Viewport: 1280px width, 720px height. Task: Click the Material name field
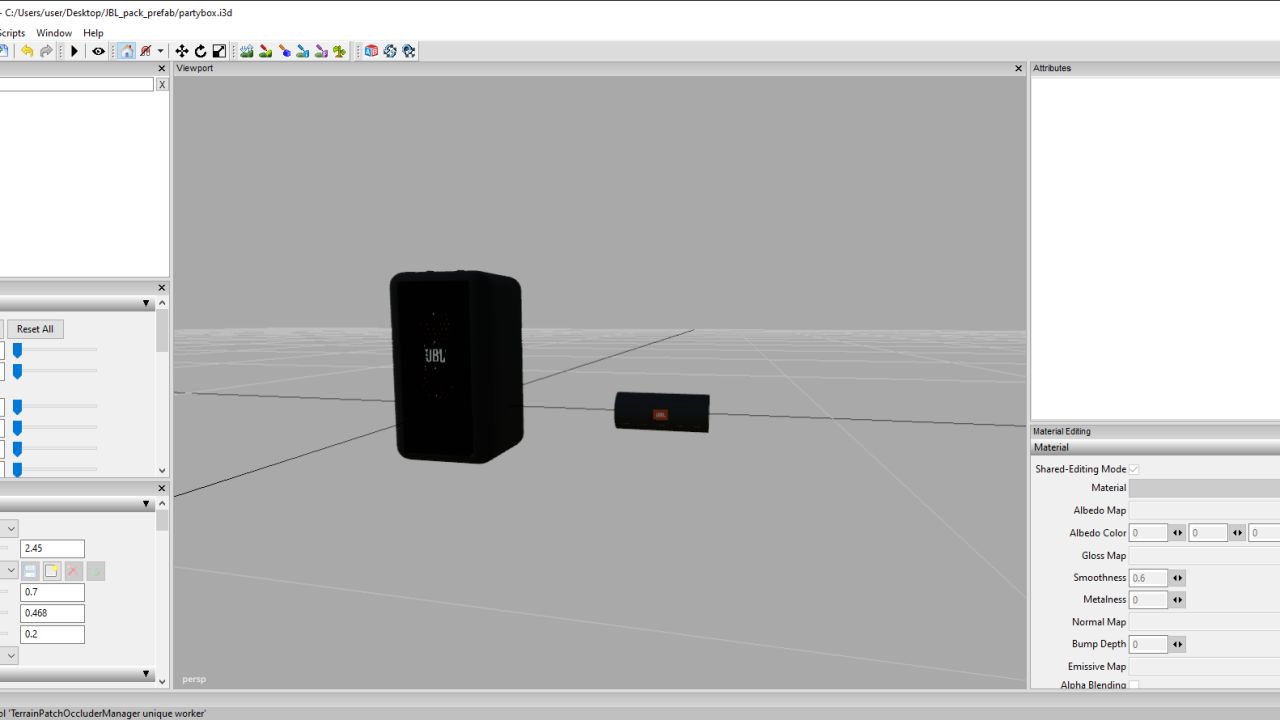pos(1204,488)
